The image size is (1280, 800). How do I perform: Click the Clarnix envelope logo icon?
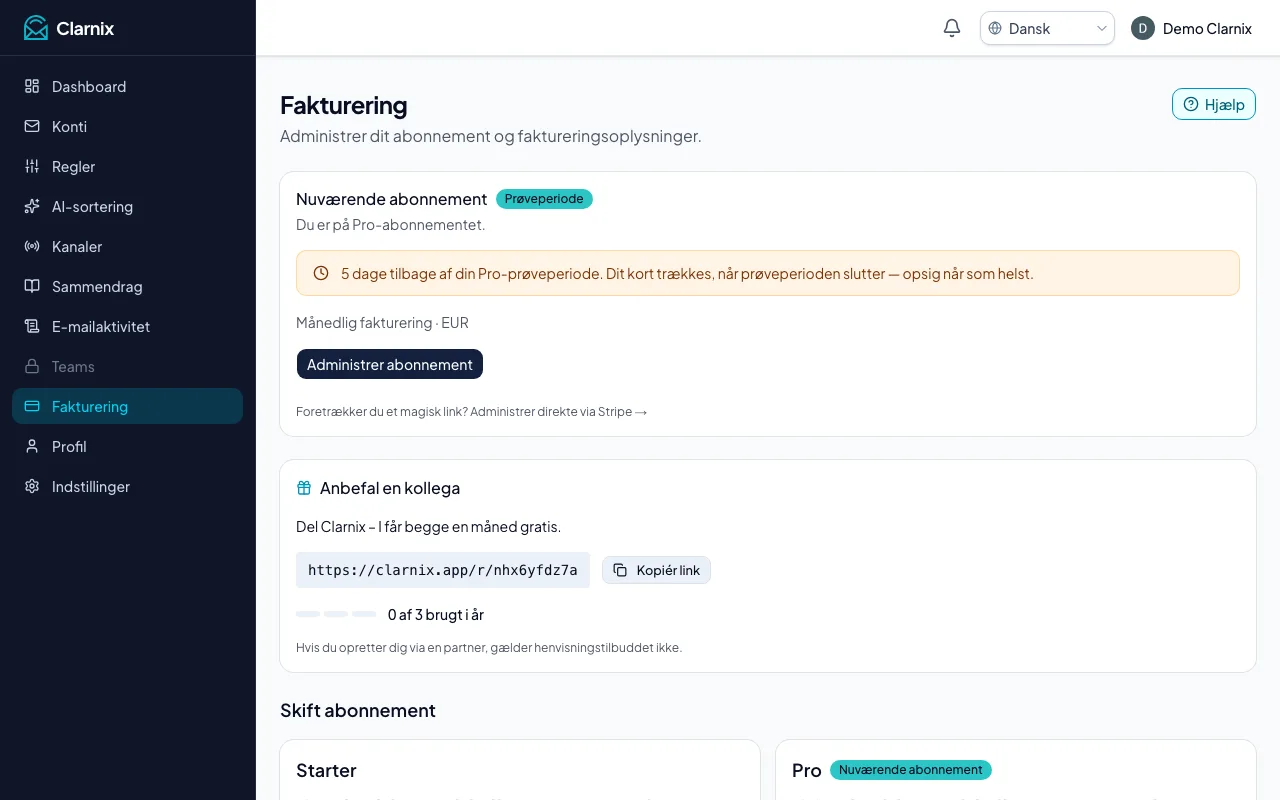[x=36, y=28]
